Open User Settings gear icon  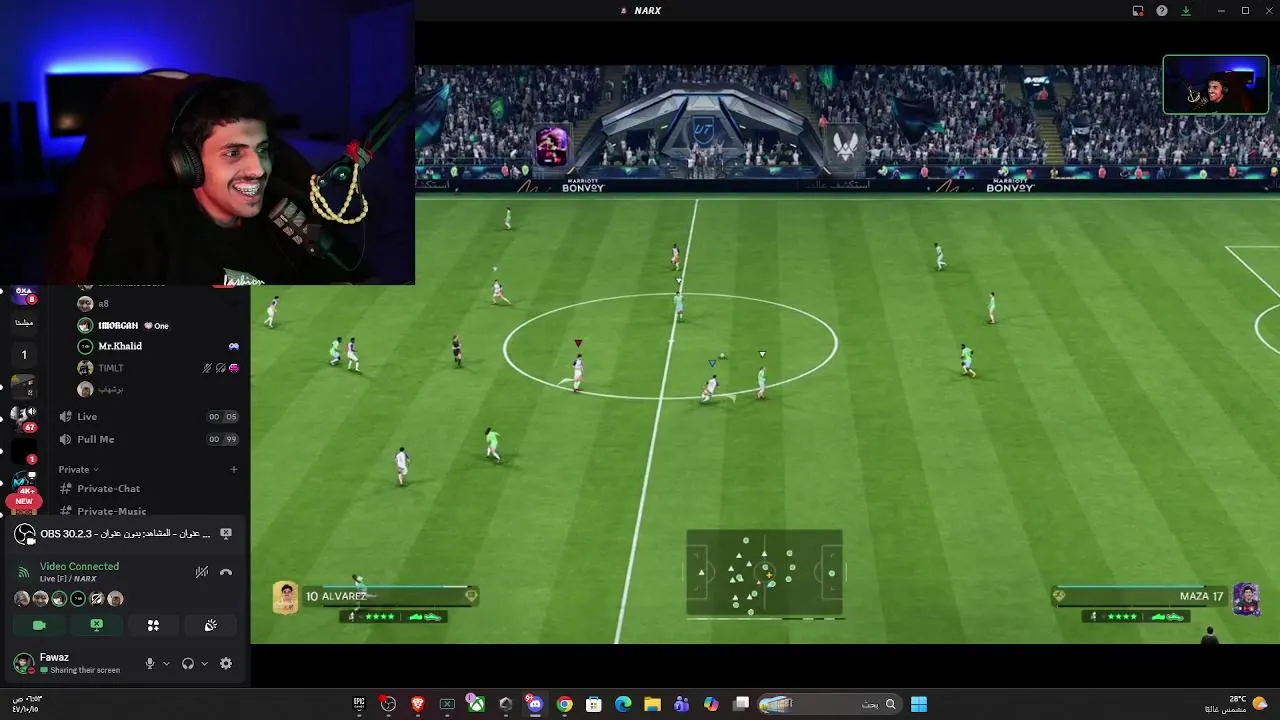coord(226,663)
